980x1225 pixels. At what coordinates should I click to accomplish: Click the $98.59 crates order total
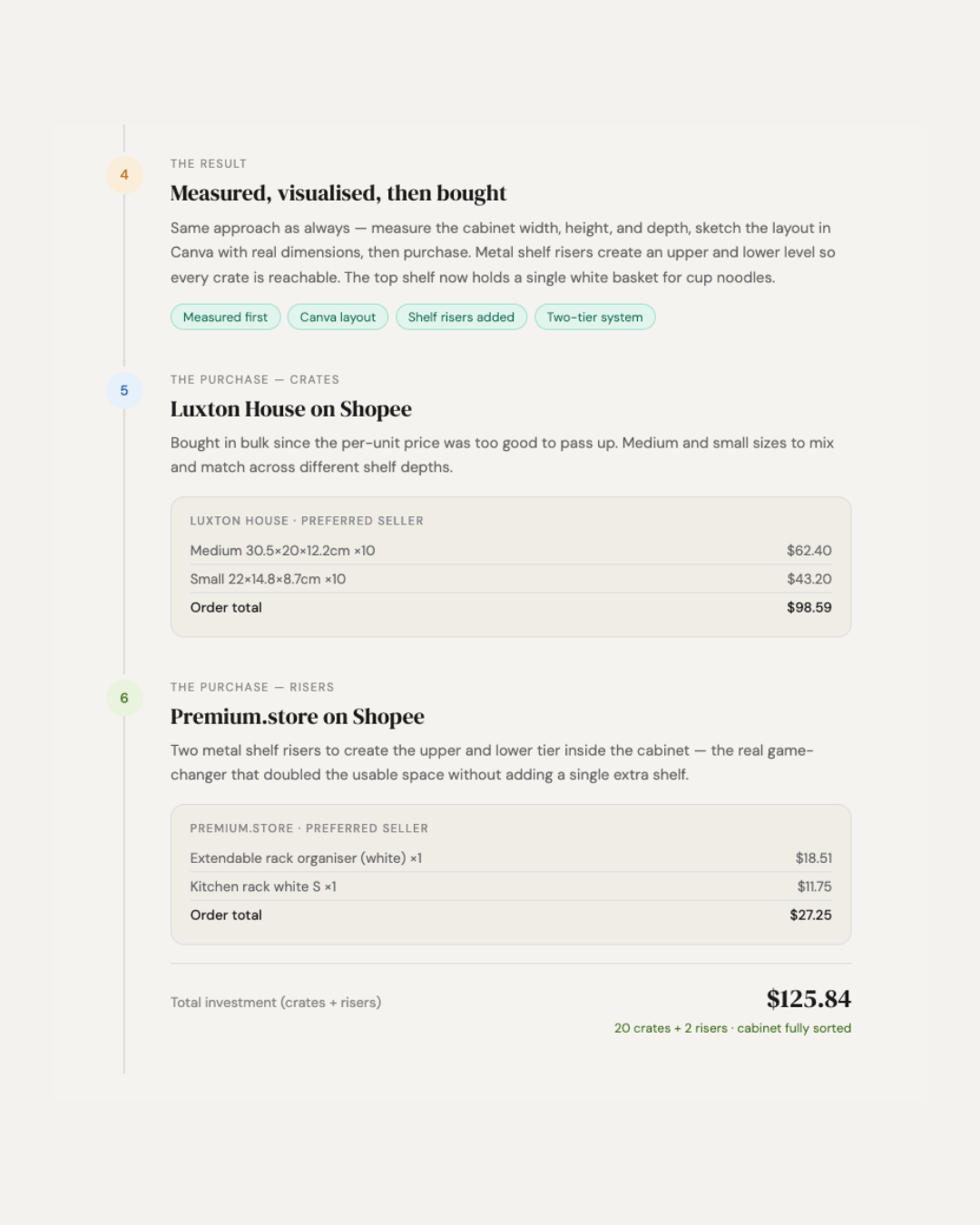point(808,608)
